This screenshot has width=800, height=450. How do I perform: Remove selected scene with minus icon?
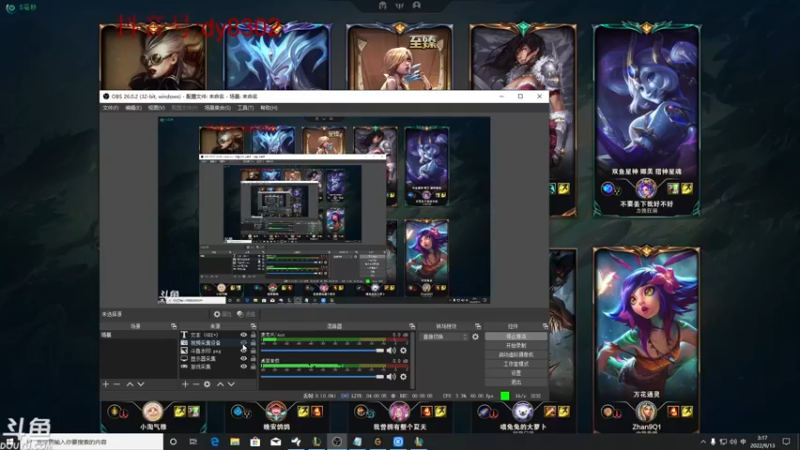click(x=117, y=384)
